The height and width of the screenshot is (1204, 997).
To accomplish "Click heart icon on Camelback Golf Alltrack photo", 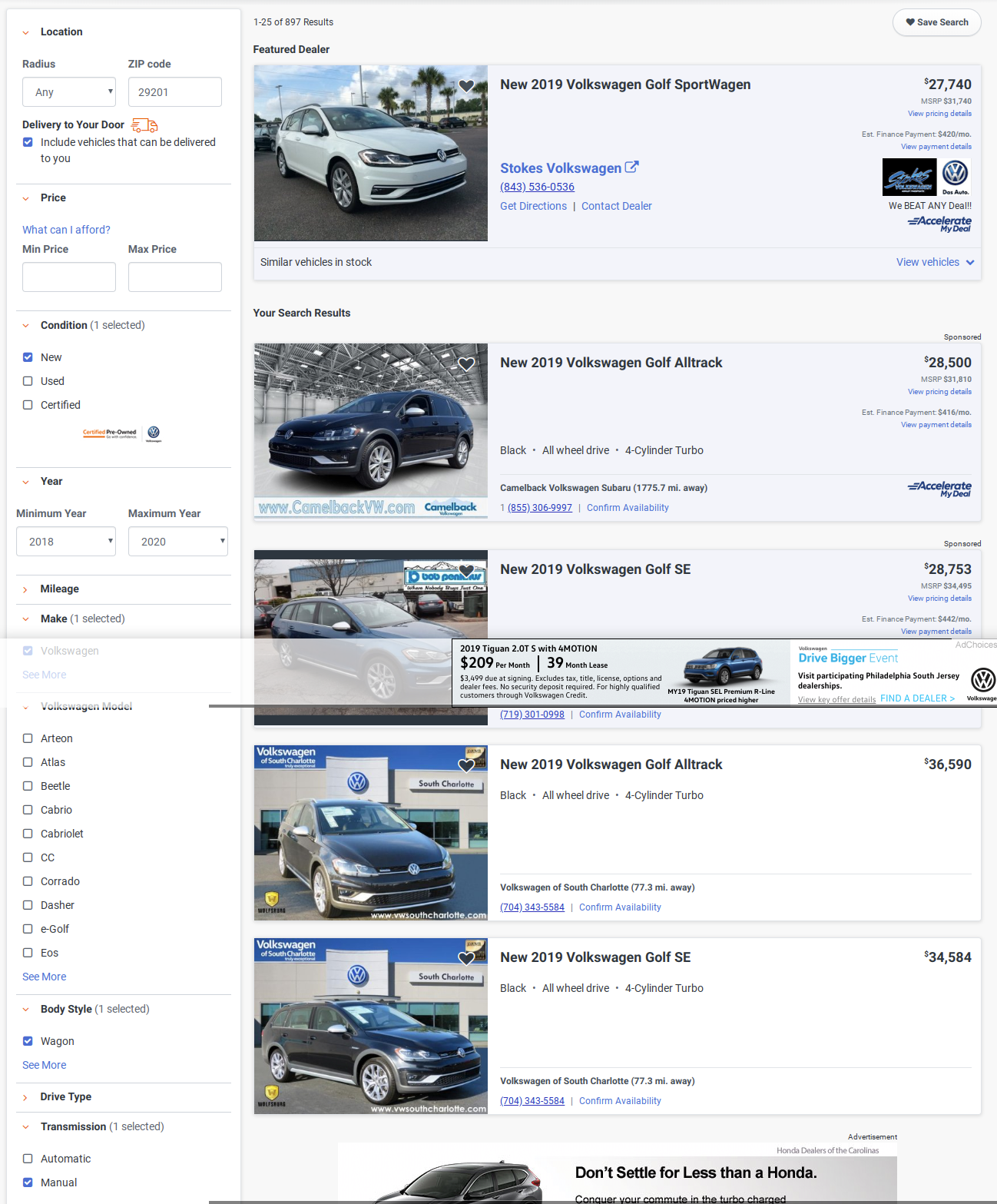I will point(466,364).
